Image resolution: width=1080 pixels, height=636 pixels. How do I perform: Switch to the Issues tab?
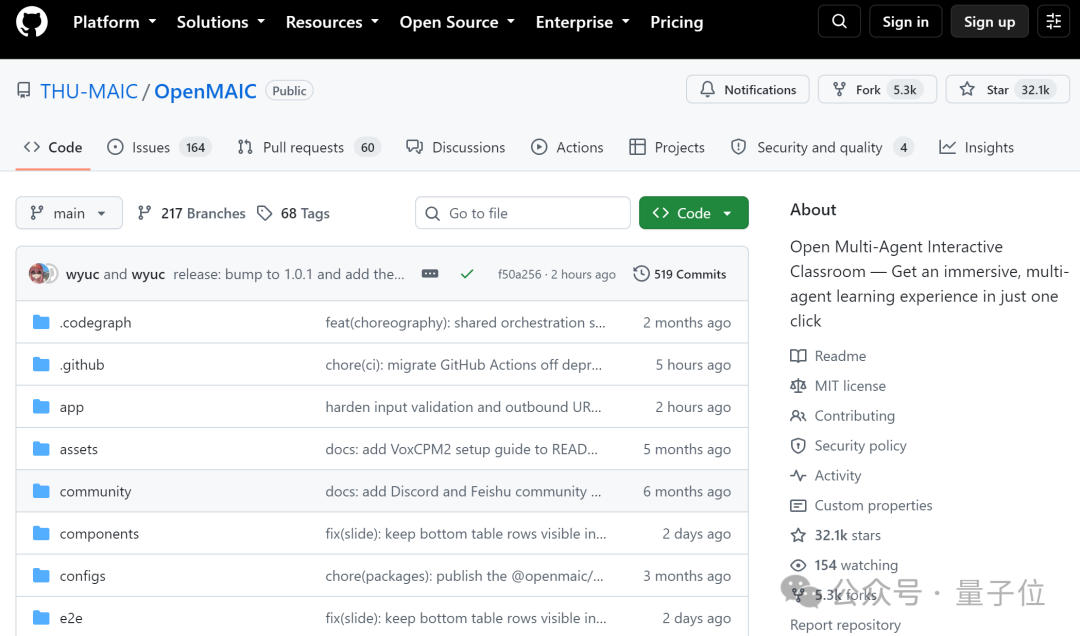tap(160, 147)
